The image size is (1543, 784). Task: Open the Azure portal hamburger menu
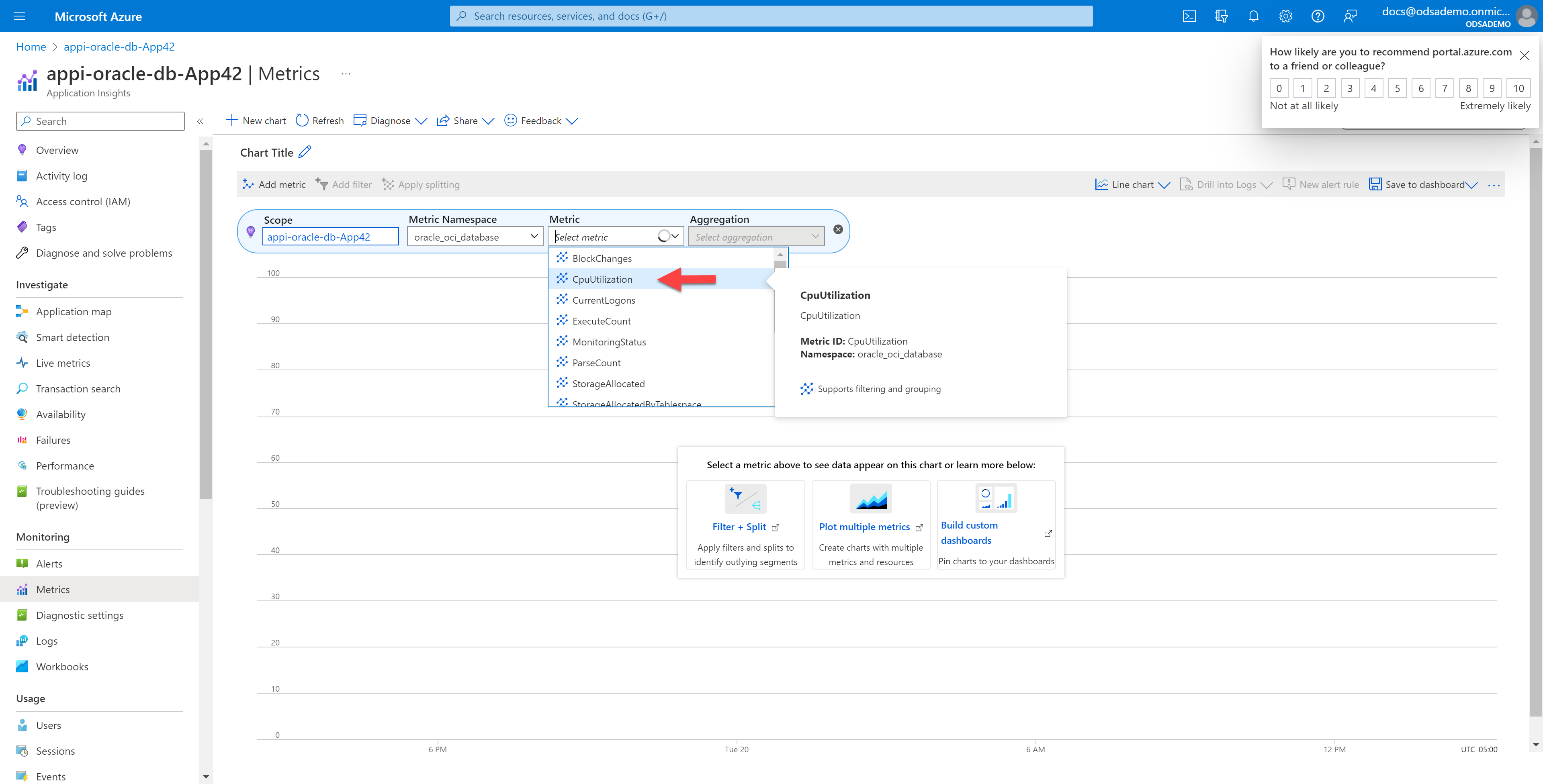click(19, 16)
